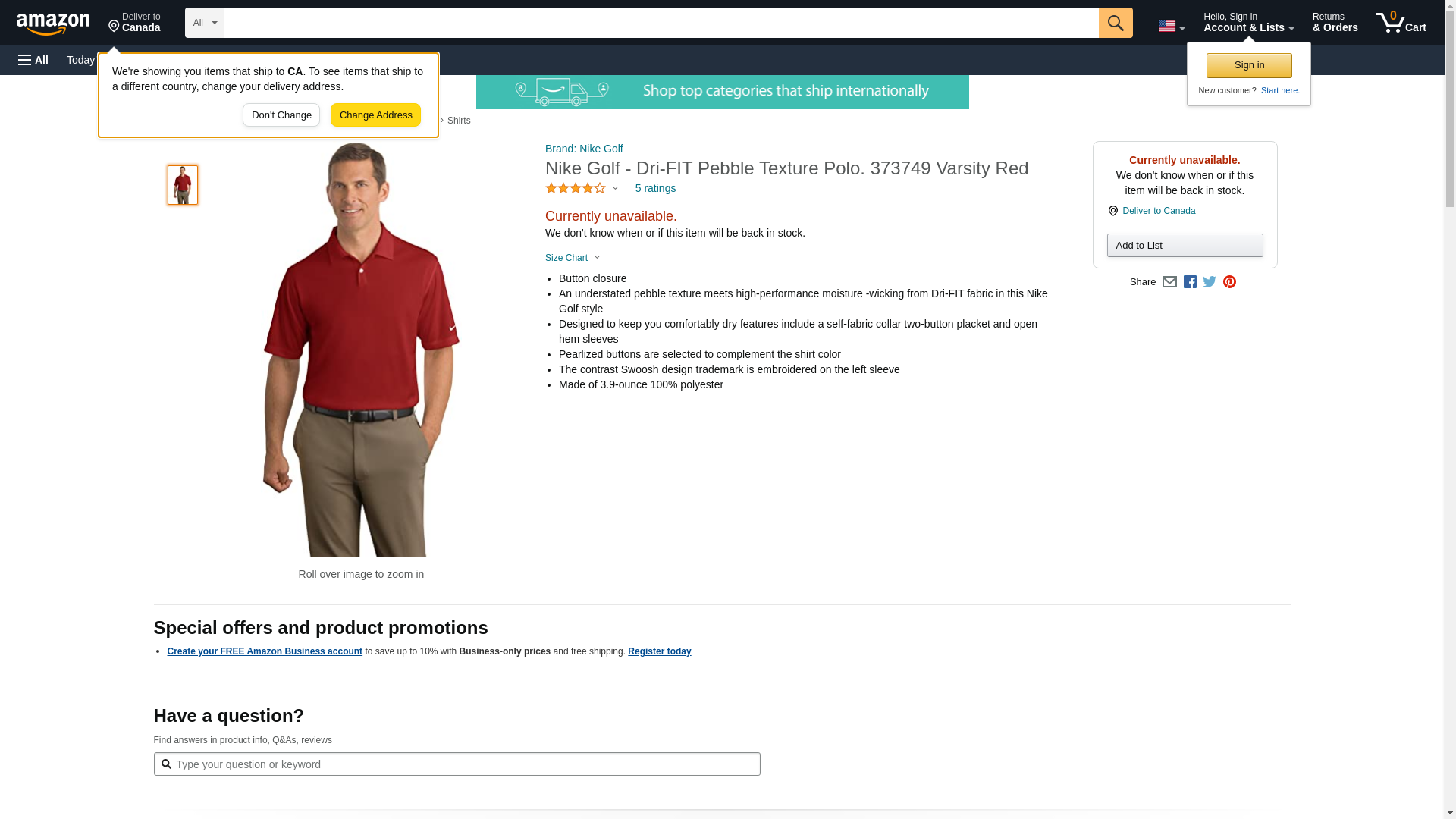Open Account & Lists menu
1456x819 pixels.
coord(1248,23)
